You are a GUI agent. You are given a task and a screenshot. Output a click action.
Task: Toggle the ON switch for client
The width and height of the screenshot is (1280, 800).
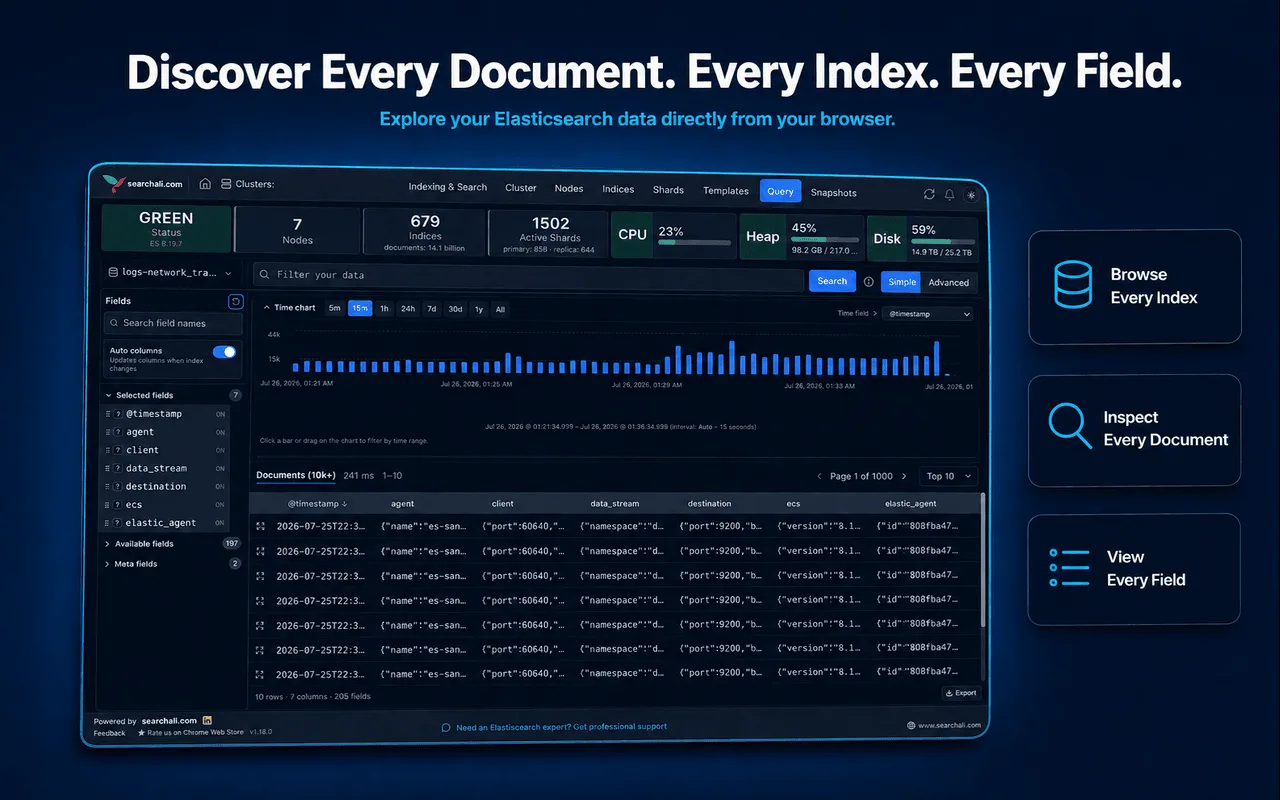(220, 450)
